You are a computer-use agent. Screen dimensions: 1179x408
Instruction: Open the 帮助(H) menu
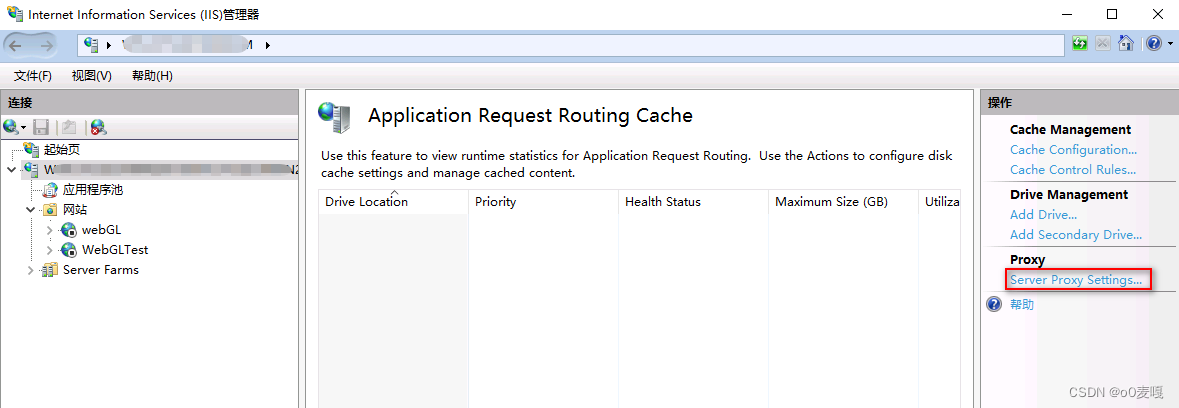tap(152, 76)
